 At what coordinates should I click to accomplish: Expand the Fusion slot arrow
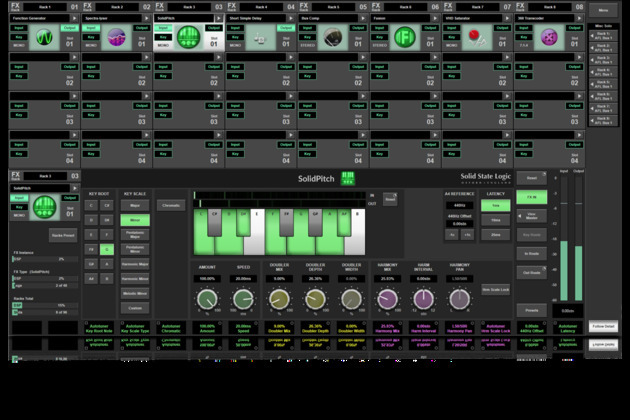(x=435, y=18)
